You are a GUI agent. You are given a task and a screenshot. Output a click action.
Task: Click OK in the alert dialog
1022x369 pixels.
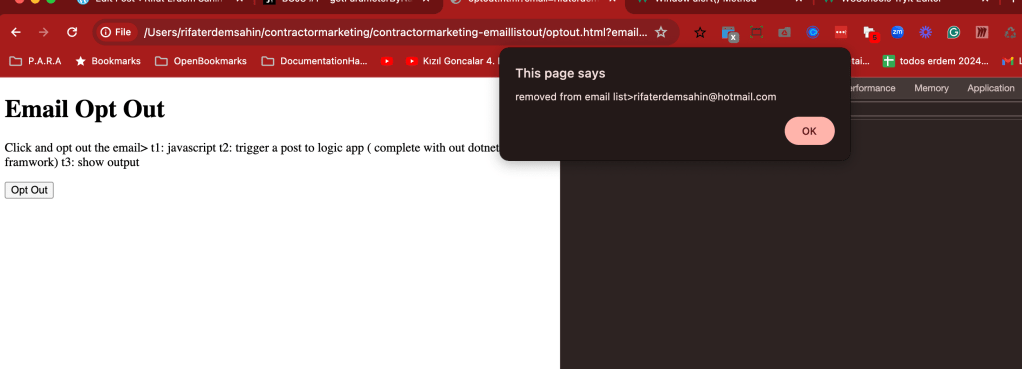coord(809,131)
